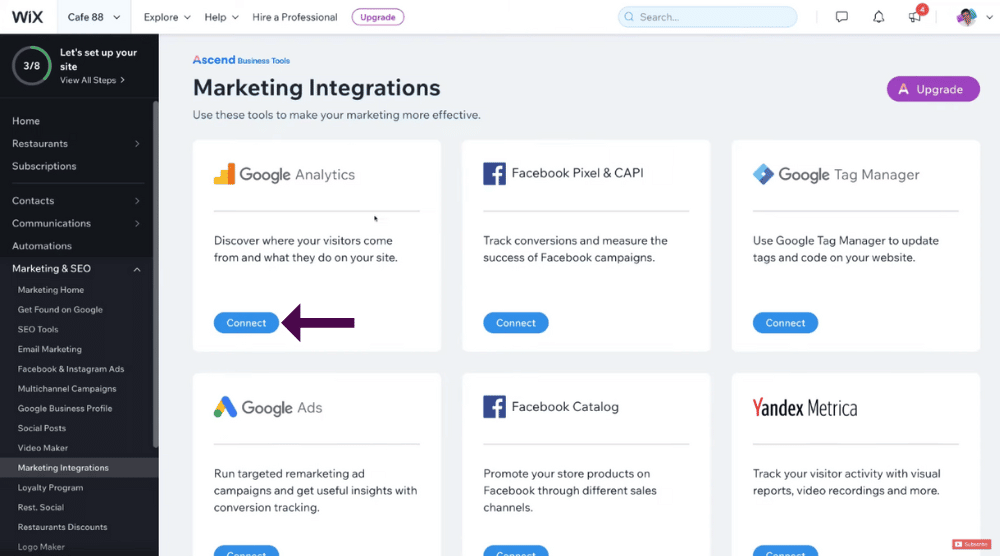Viewport: 1000px width, 556px height.
Task: Focus the Search input field
Action: pyautogui.click(x=707, y=17)
